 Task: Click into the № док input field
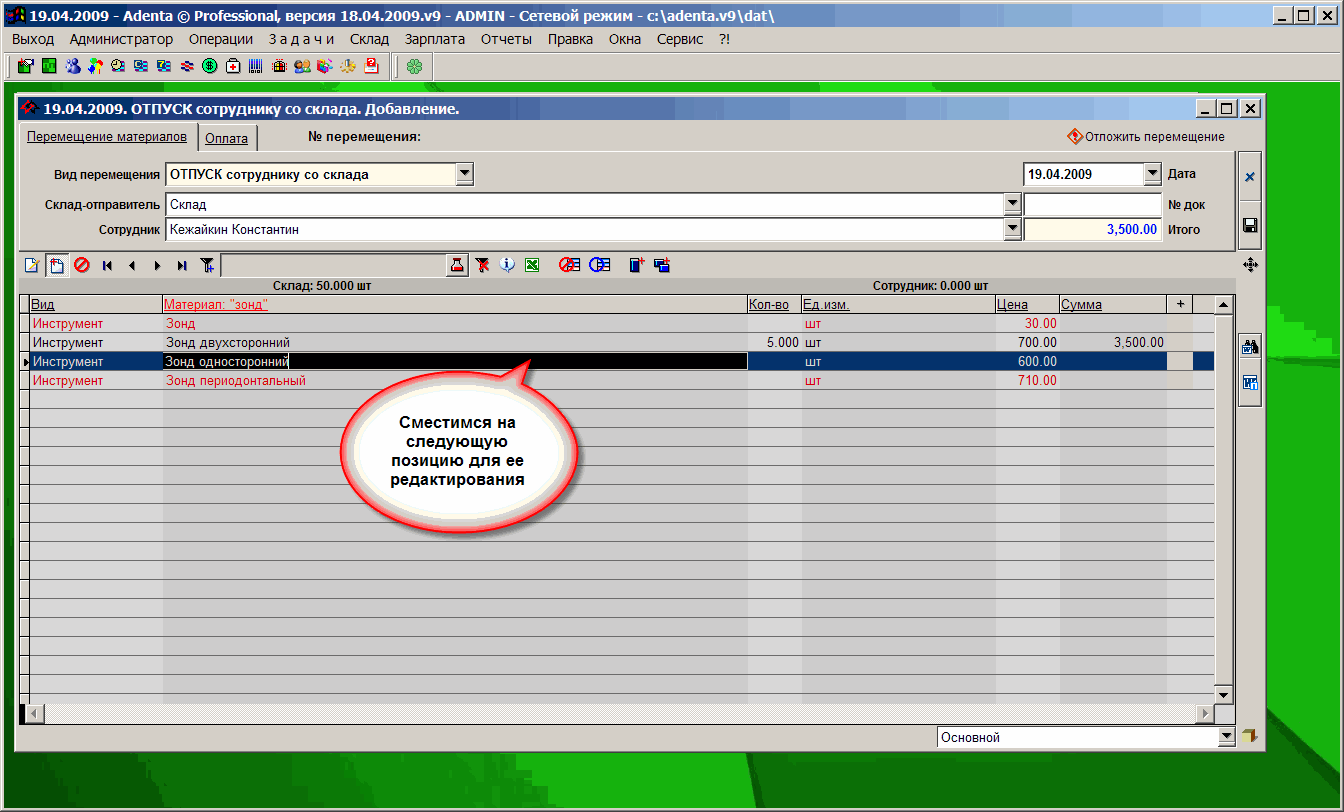pos(1092,204)
